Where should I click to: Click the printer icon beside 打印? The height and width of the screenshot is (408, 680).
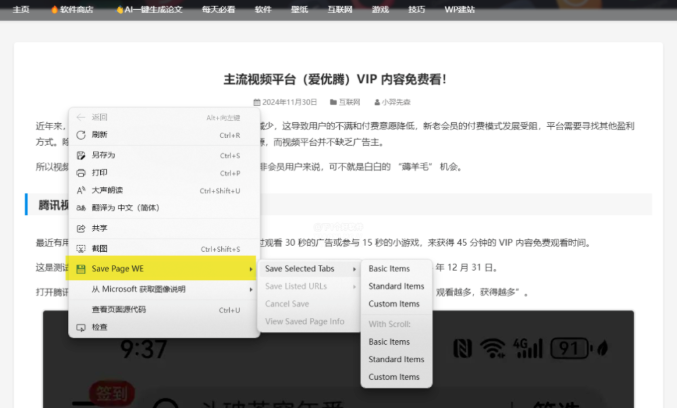pyautogui.click(x=80, y=172)
